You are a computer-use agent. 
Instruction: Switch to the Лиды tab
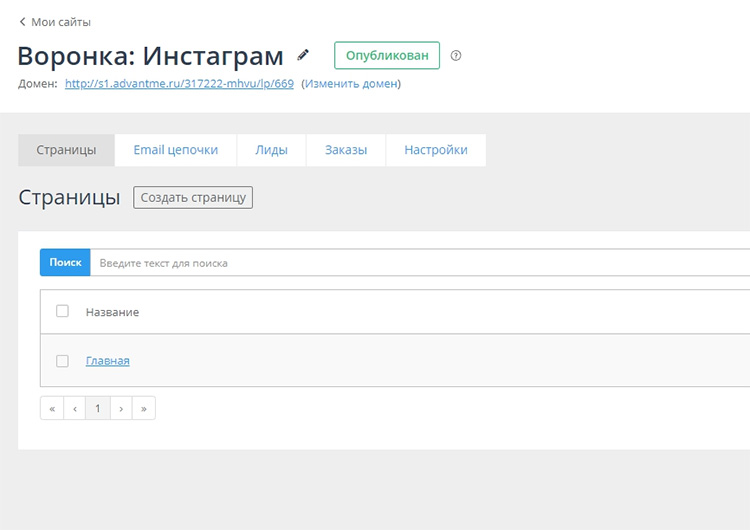pyautogui.click(x=271, y=150)
